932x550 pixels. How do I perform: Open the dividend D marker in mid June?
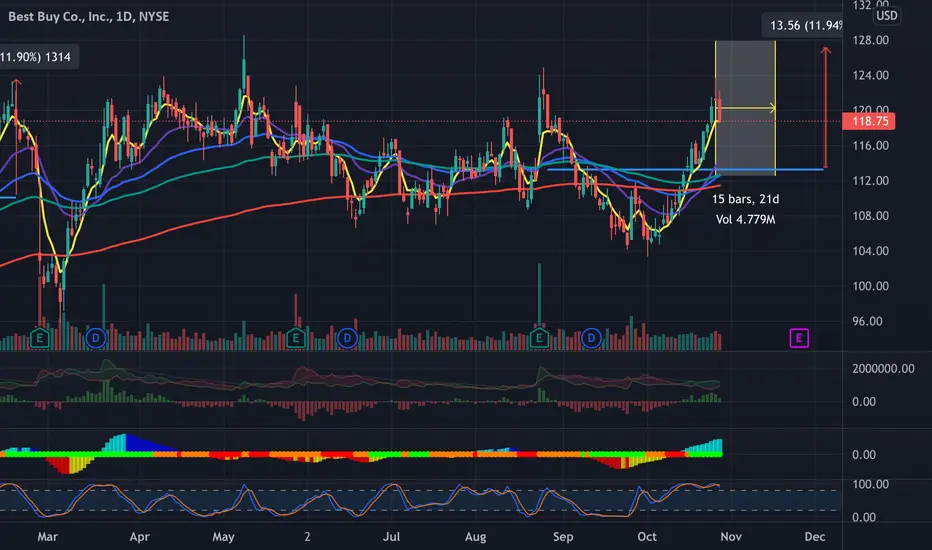click(347, 338)
